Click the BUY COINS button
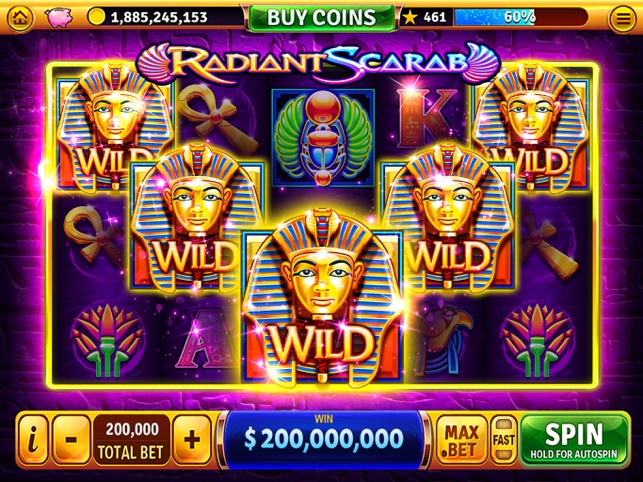This screenshot has height=482, width=643. click(x=321, y=18)
